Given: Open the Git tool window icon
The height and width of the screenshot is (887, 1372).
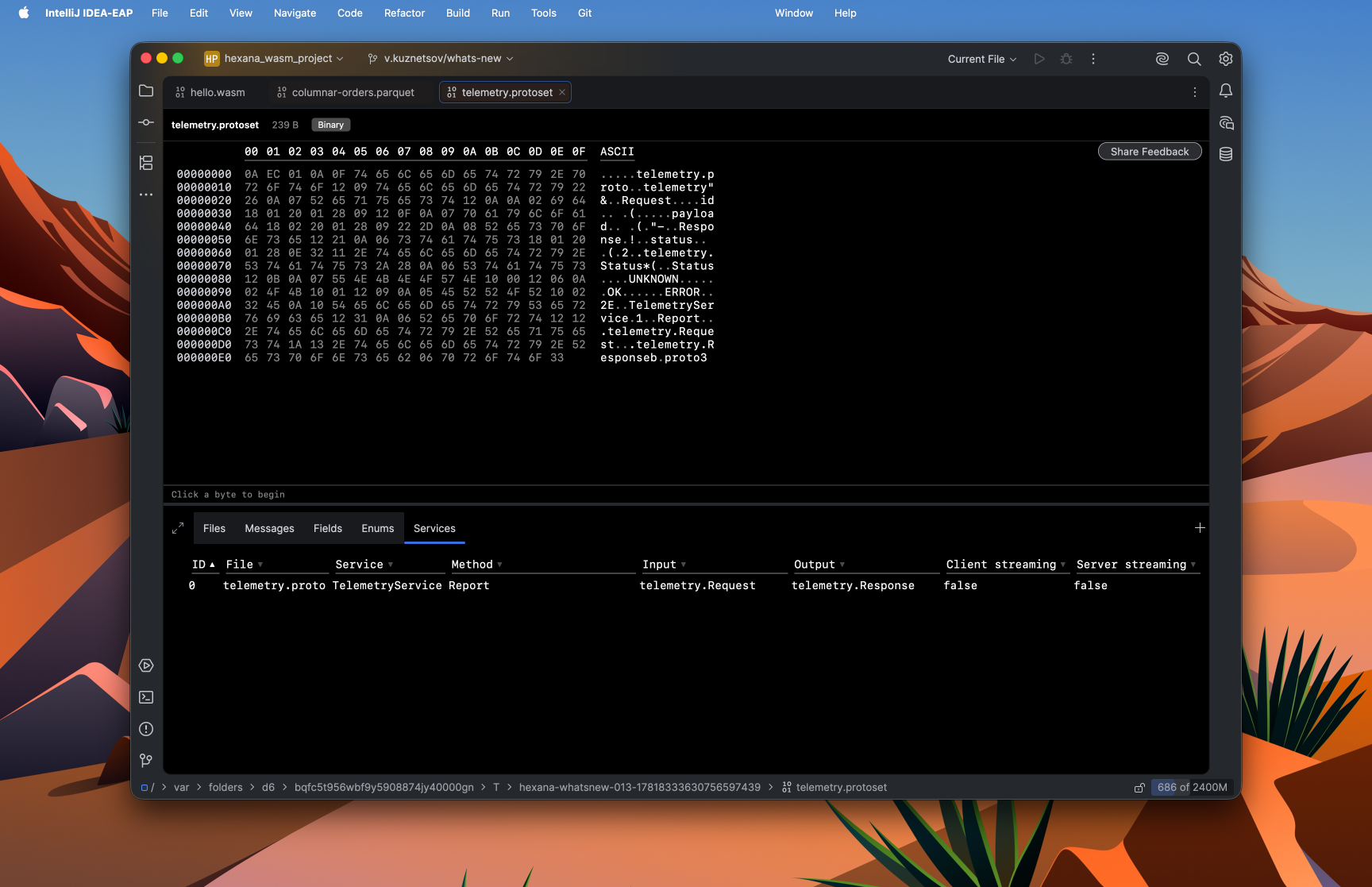Looking at the screenshot, I should (x=146, y=761).
